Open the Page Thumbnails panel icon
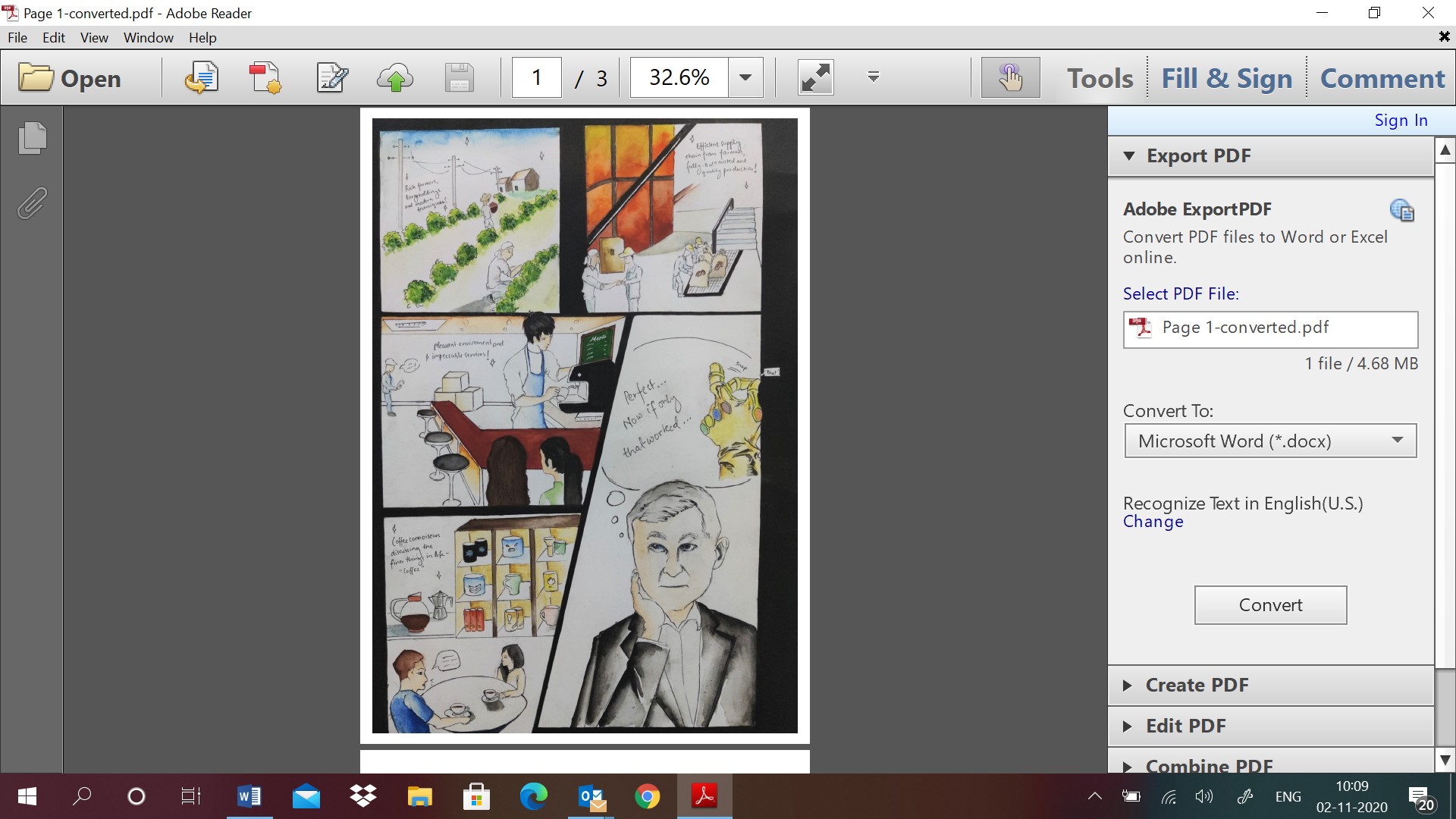1456x819 pixels. 32,138
